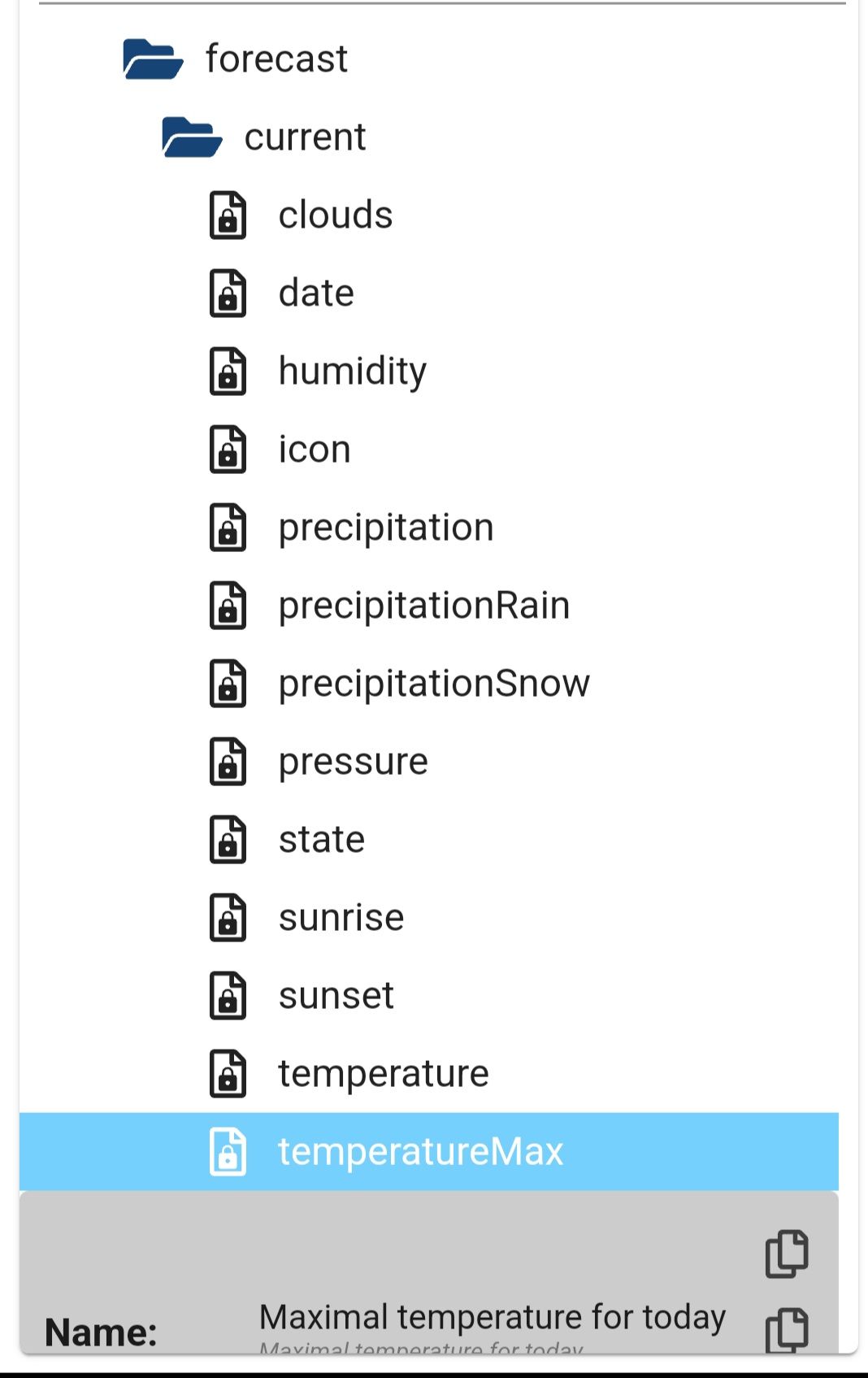868x1378 pixels.
Task: Click the temperatureMax file icon
Action: coord(228,1152)
